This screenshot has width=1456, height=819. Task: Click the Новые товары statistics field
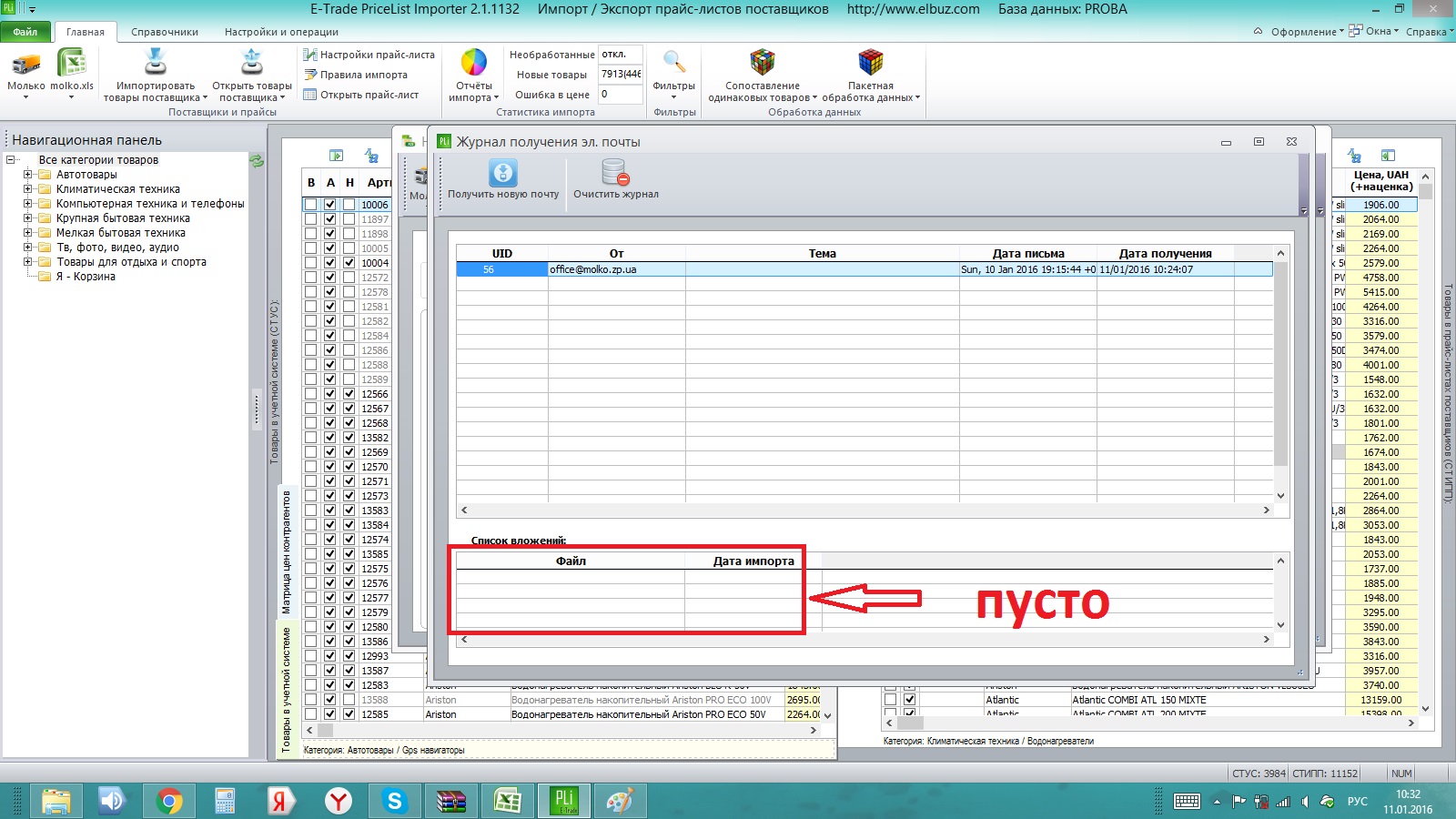coord(621,75)
